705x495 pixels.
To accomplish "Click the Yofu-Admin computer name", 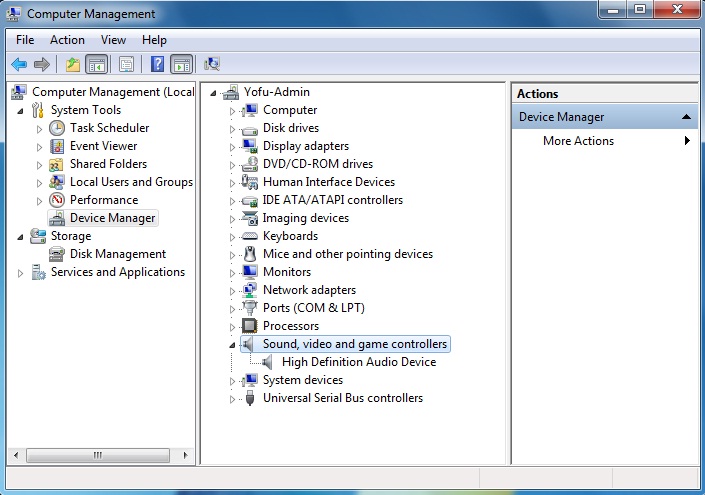I will coord(277,92).
